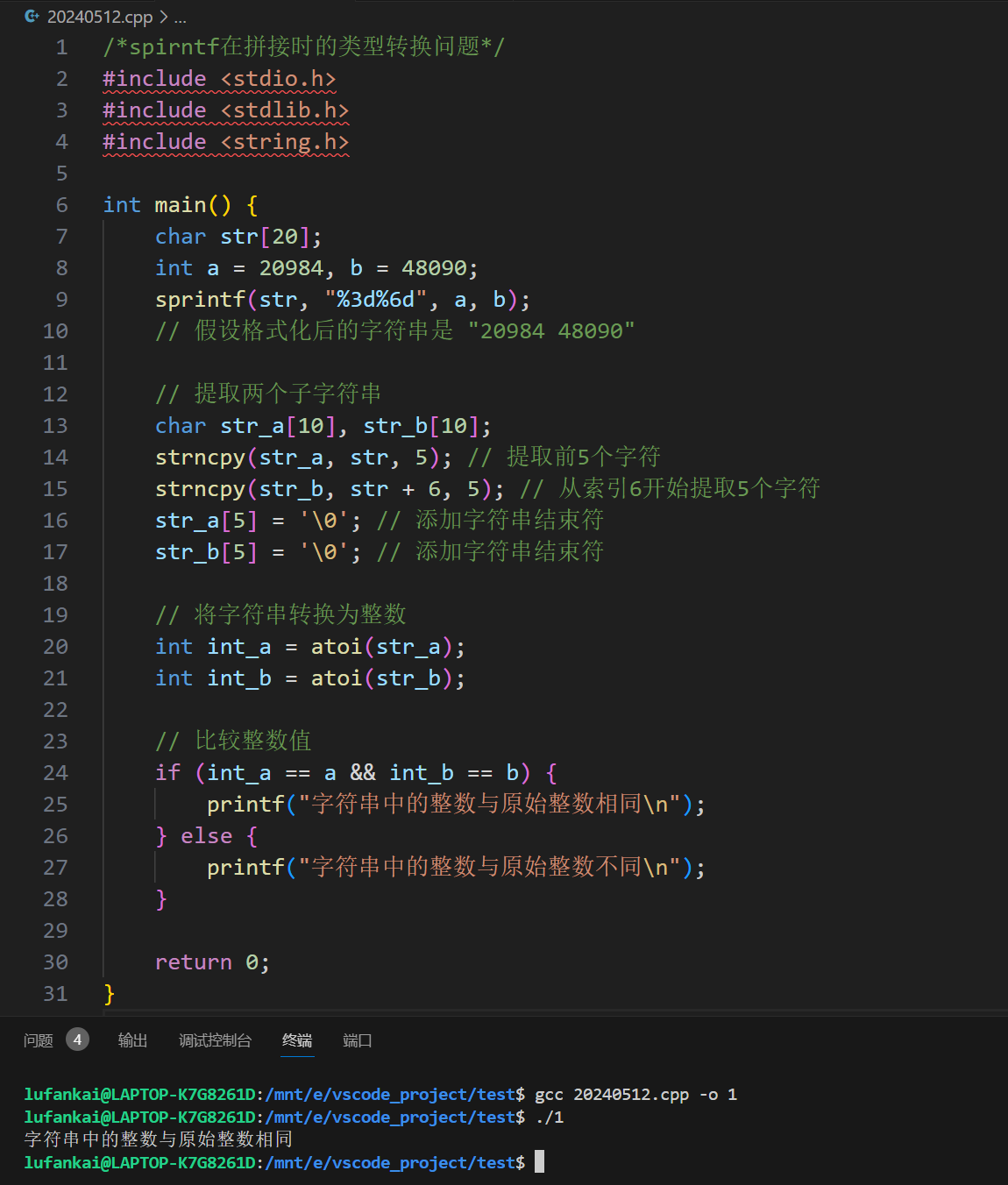
Task: Click the #include <stdio.h> line
Action: tap(219, 79)
